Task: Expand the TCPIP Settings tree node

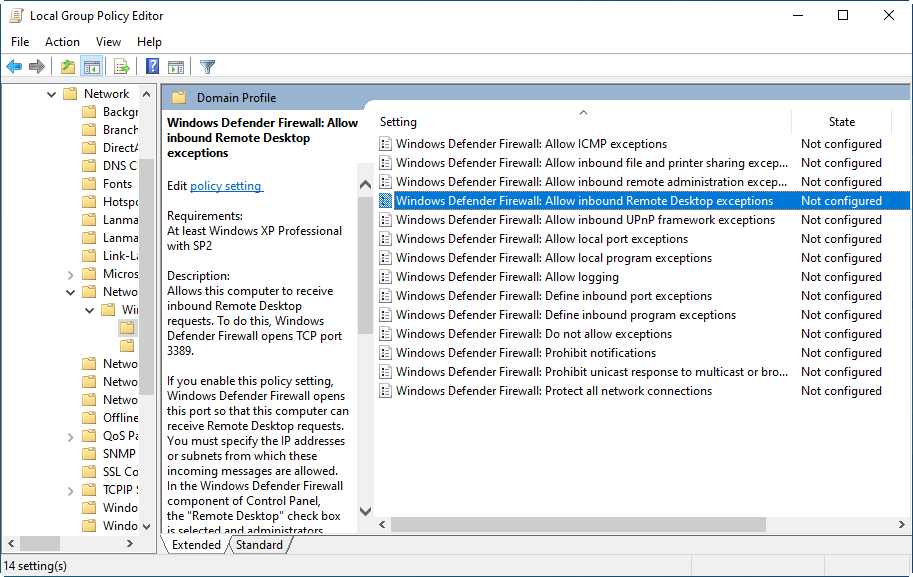Action: click(70, 490)
